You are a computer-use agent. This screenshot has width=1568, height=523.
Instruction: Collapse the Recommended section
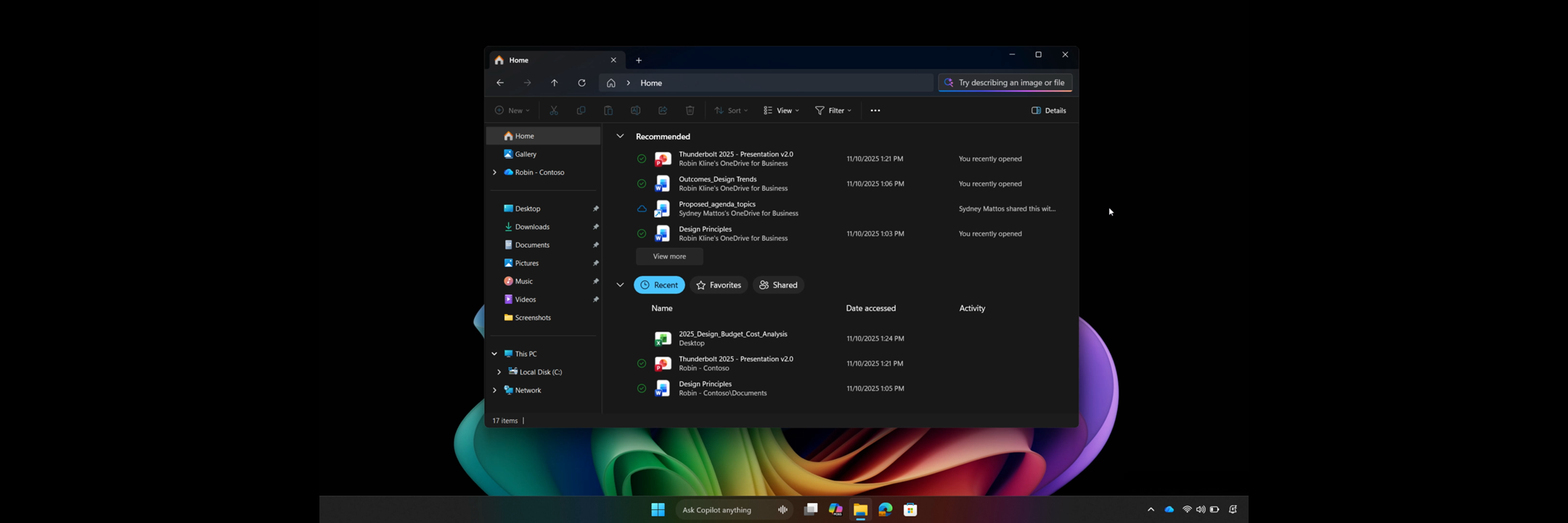coord(620,136)
